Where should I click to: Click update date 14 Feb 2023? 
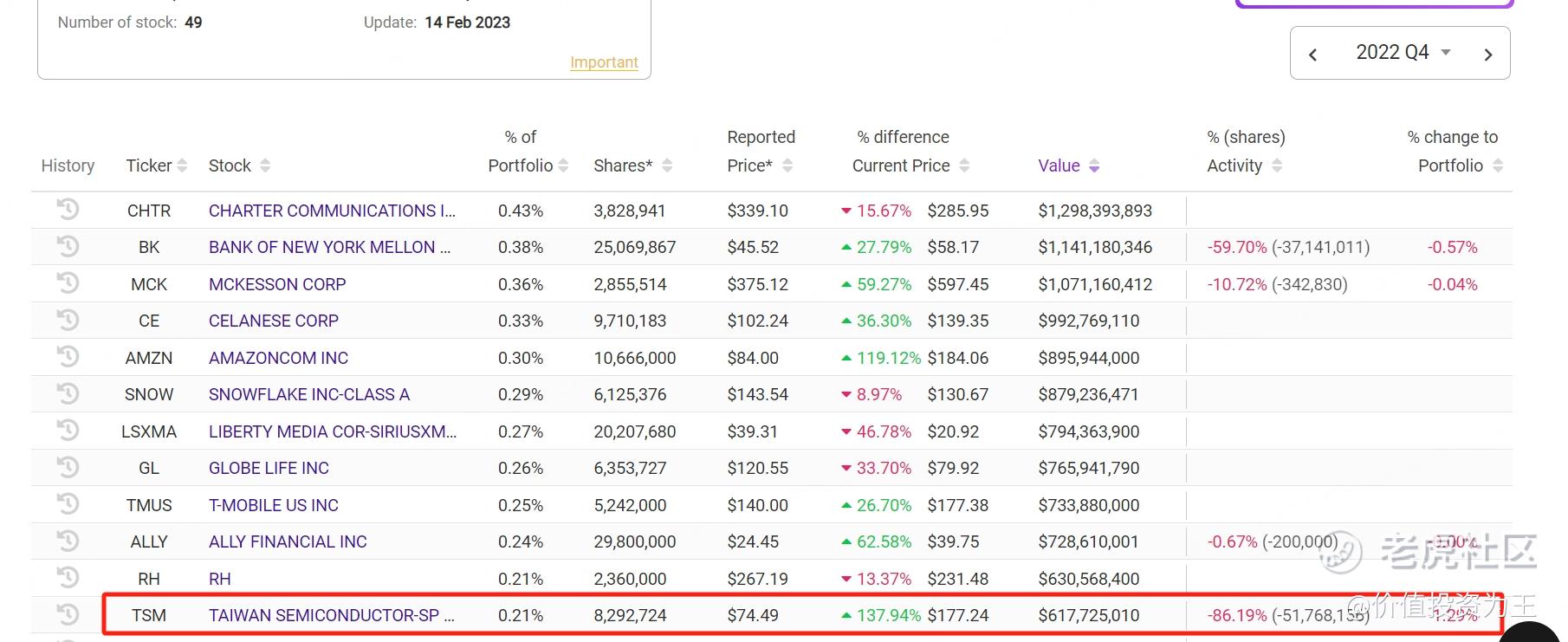tap(467, 23)
